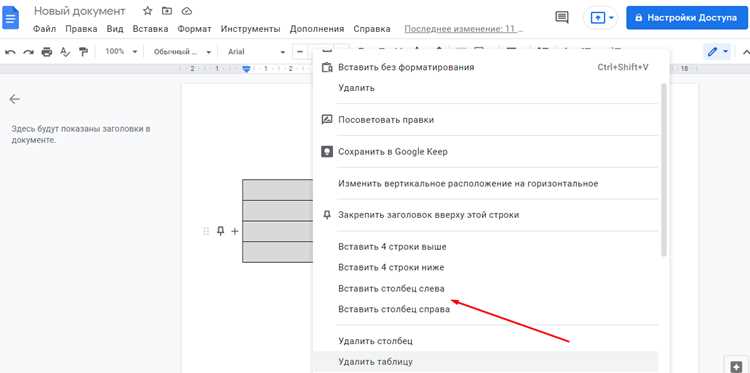Choose Вставить без форматирования
Image resolution: width=750 pixels, height=373 pixels.
[x=485, y=67]
